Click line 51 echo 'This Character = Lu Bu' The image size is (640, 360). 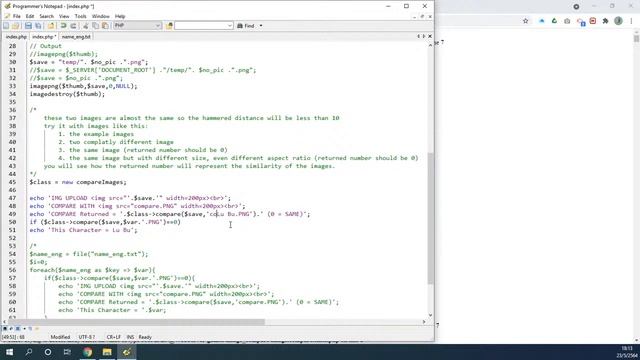(83, 230)
